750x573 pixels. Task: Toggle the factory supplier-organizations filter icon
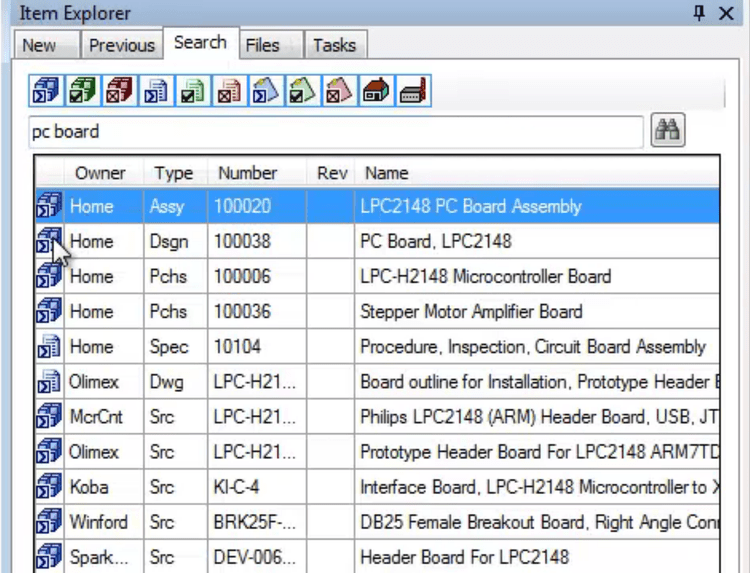coord(414,90)
